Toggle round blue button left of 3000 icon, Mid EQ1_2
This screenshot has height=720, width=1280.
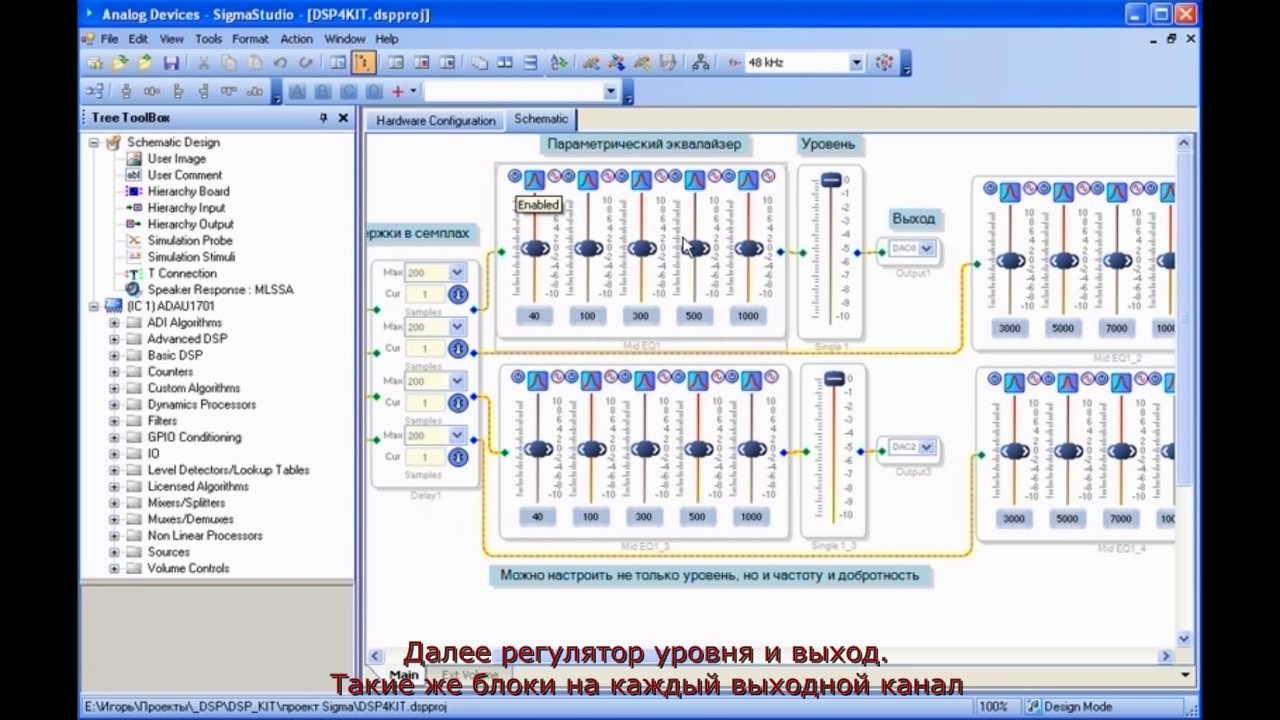(x=990, y=188)
